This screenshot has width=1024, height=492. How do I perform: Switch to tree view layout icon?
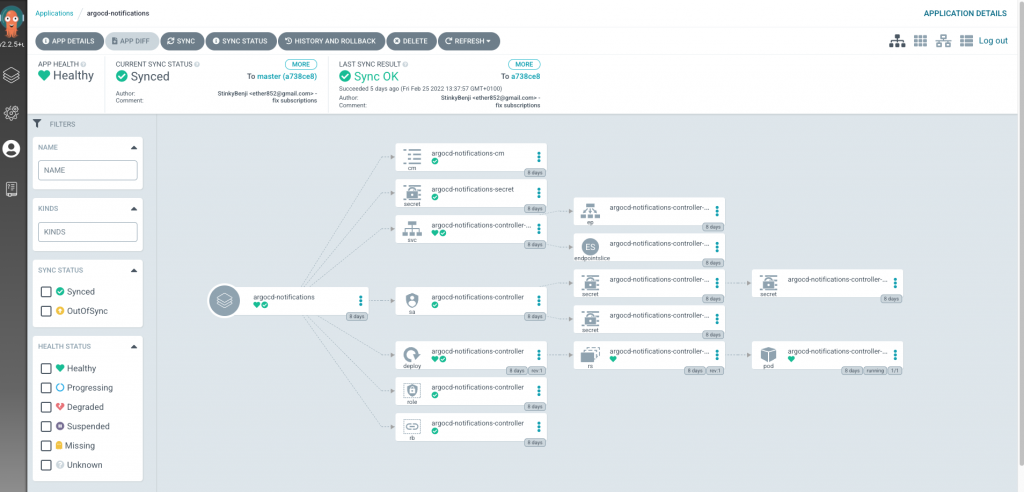point(897,41)
